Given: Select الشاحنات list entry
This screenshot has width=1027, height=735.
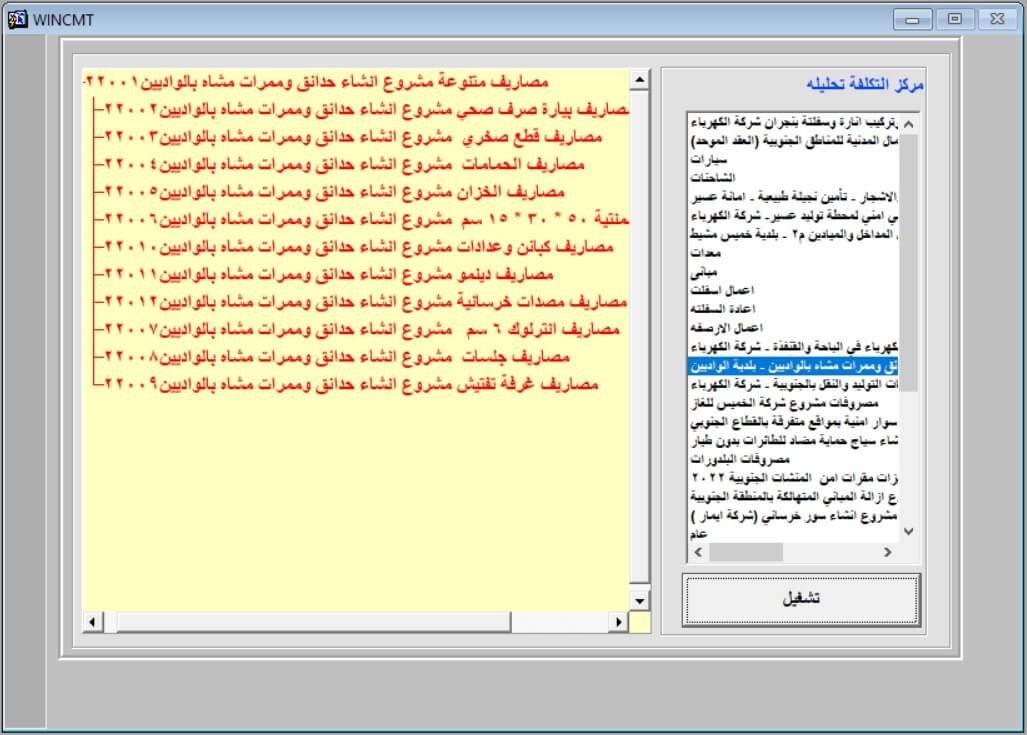Looking at the screenshot, I should click(711, 176).
